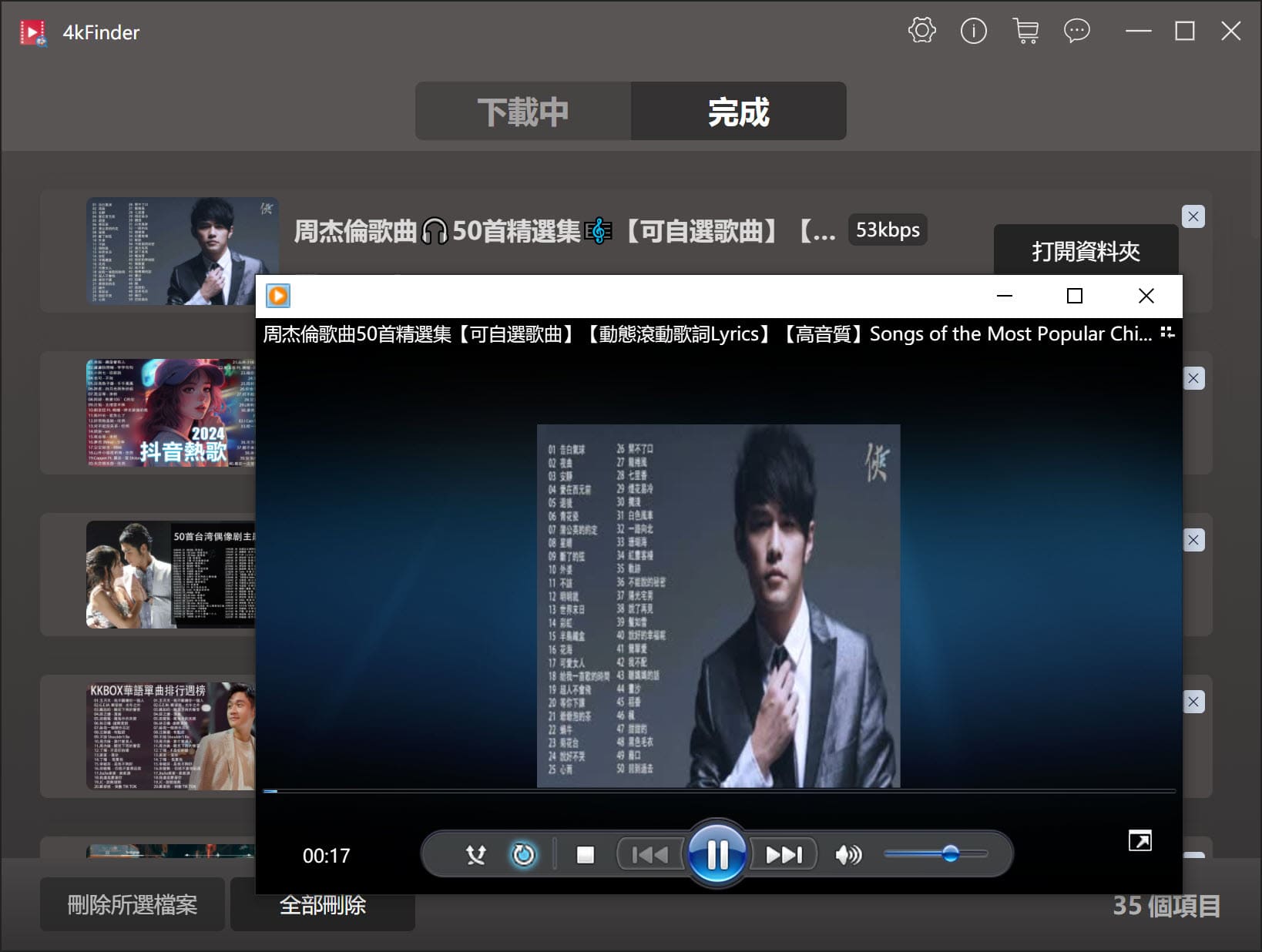Skip to the next track
The width and height of the screenshot is (1262, 952).
[784, 855]
